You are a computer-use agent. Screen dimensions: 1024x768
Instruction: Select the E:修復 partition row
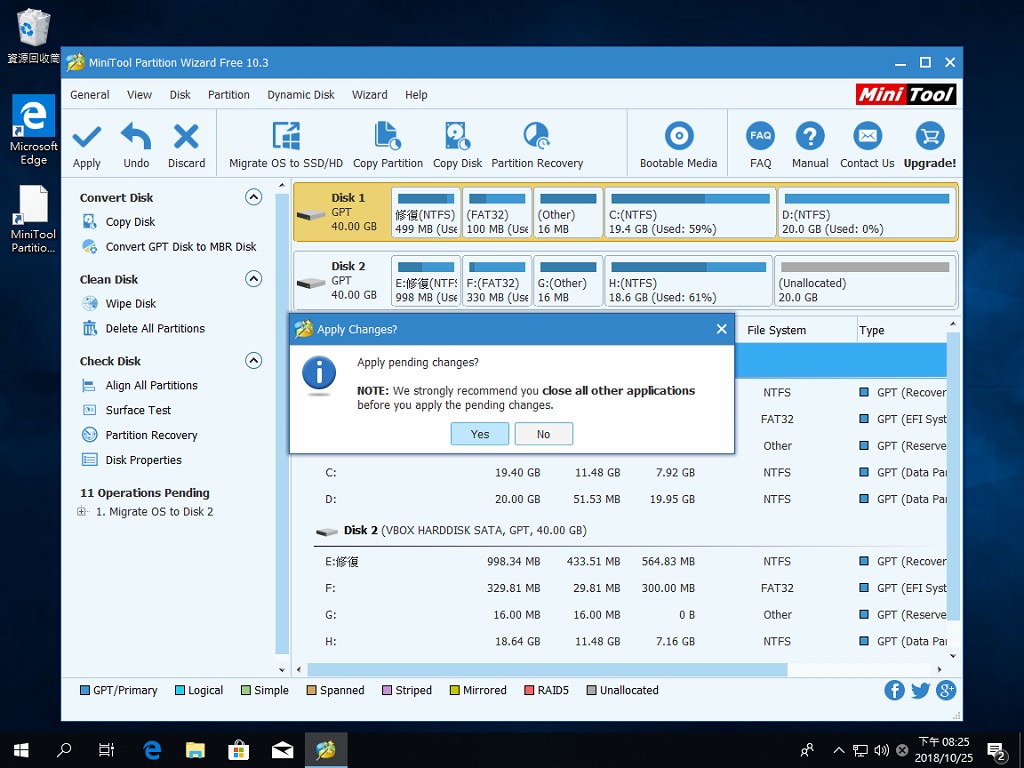[629, 561]
